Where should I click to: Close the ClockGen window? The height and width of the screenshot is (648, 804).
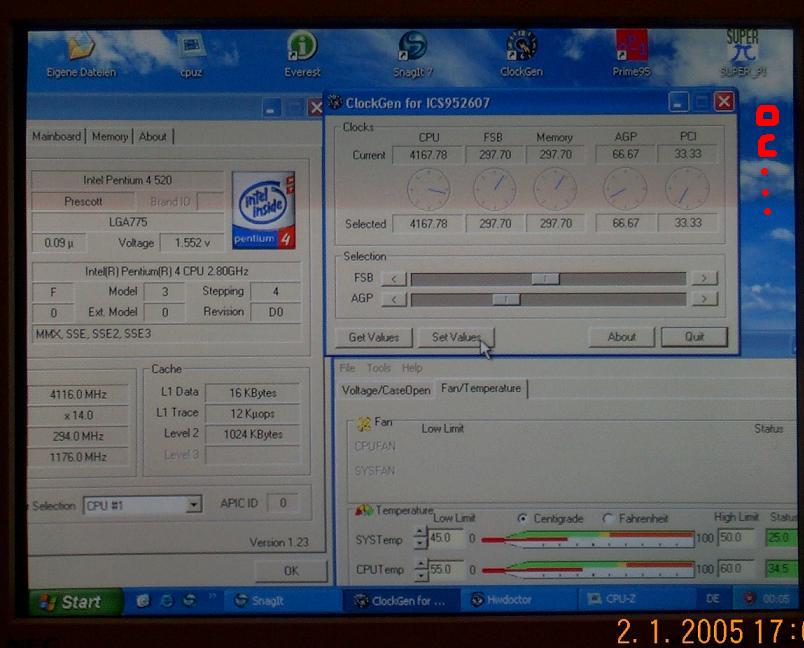[724, 102]
